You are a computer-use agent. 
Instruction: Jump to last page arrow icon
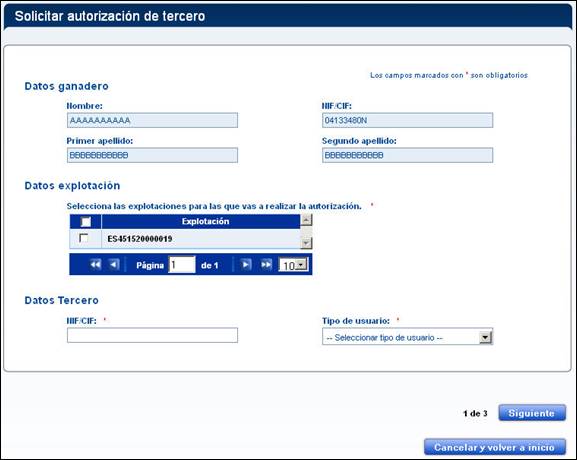tap(266, 265)
